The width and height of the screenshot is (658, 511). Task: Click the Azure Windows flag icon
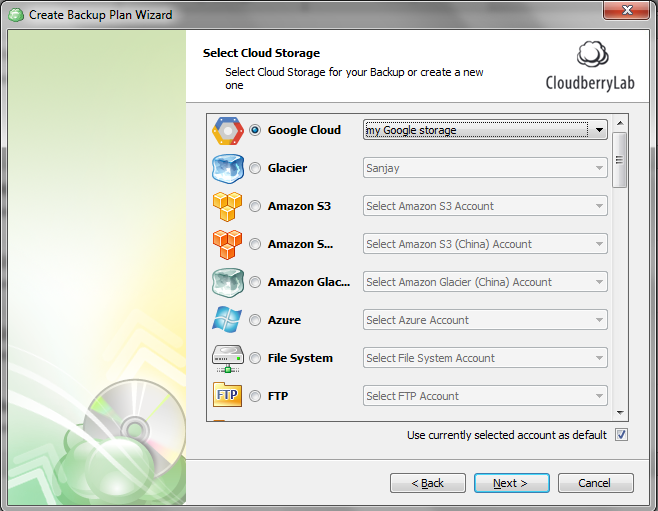pos(227,321)
